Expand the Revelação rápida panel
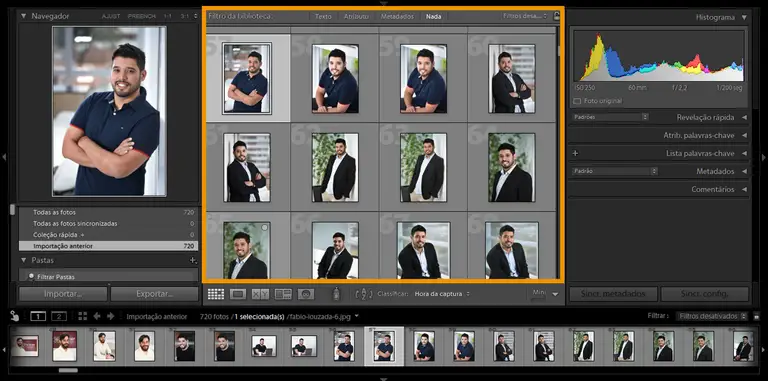Image resolution: width=768 pixels, height=381 pixels. 744,118
